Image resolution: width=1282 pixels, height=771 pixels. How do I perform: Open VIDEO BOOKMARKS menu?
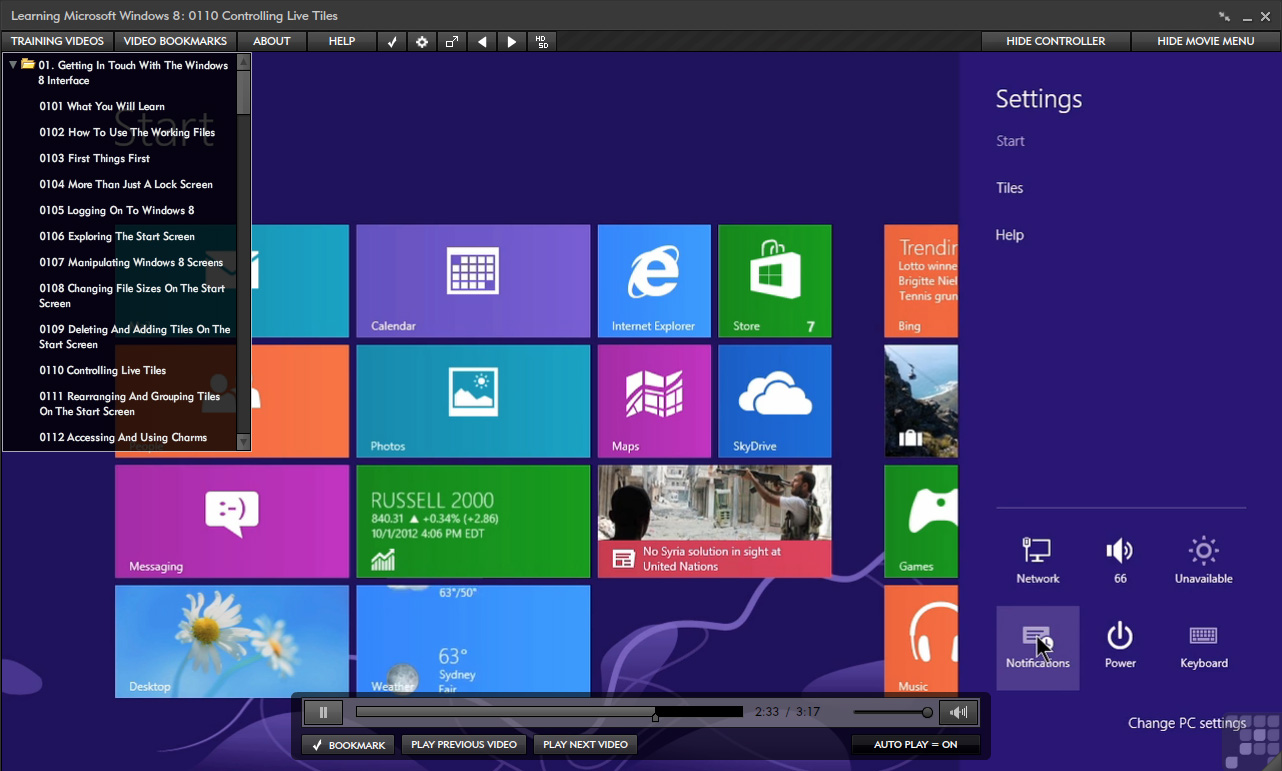point(175,41)
